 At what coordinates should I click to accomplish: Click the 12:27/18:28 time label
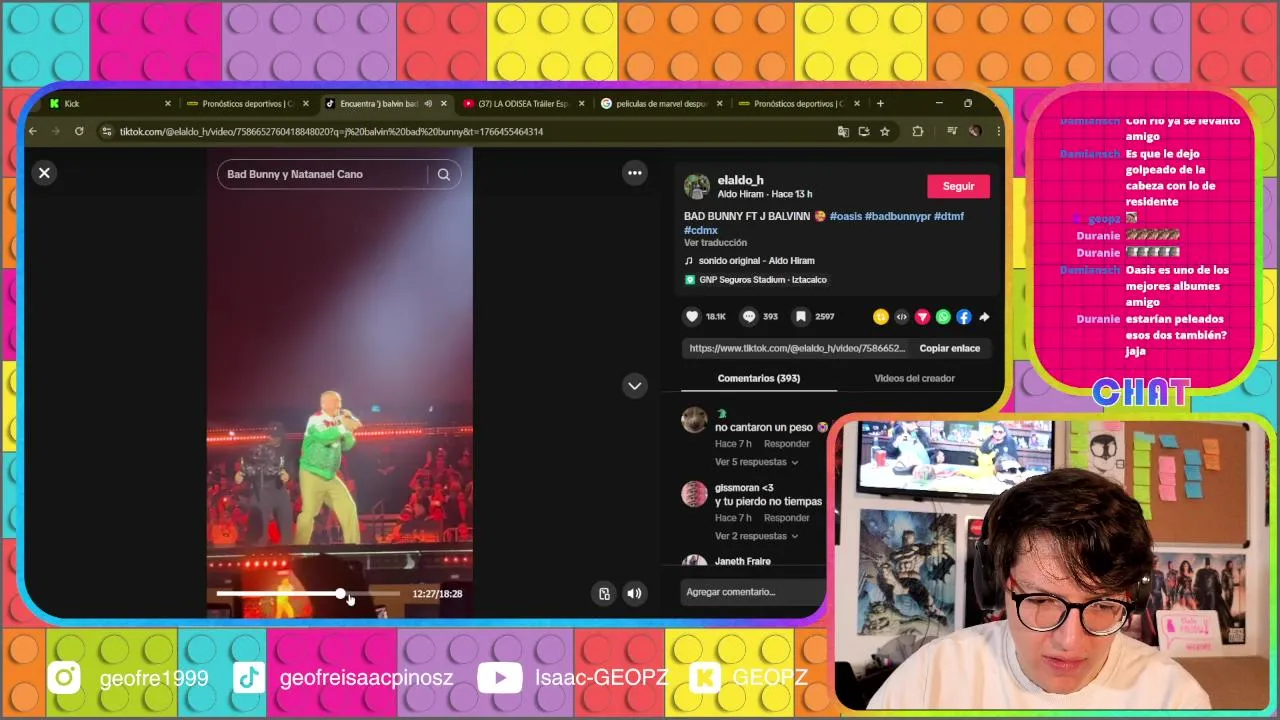click(x=437, y=594)
